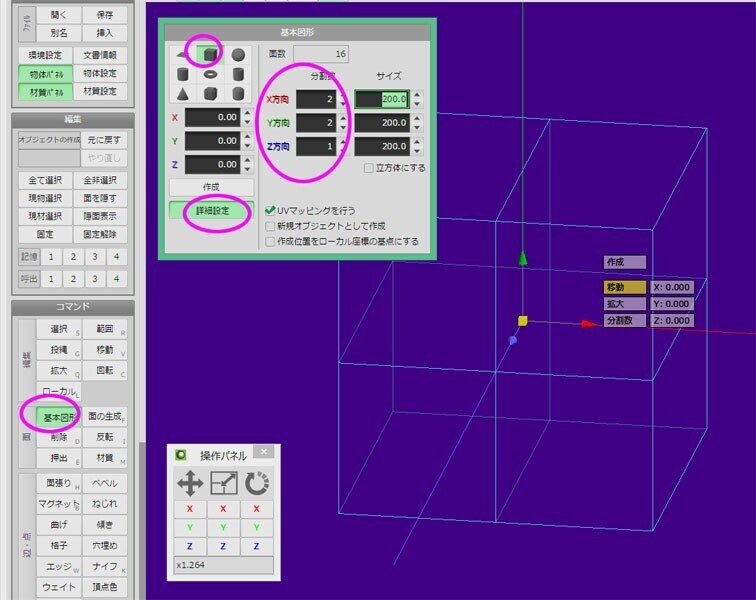Screen dimensions: 756x600
Task: Toggle the 物体パネル button off
Action: pos(46,74)
